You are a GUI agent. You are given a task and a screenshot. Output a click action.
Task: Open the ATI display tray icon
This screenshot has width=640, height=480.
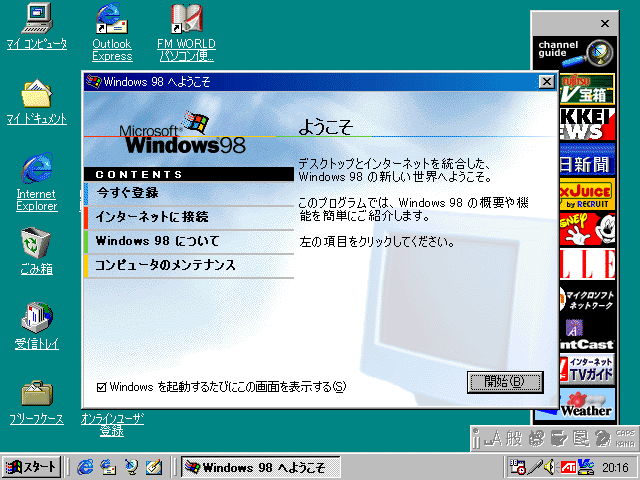coord(568,467)
